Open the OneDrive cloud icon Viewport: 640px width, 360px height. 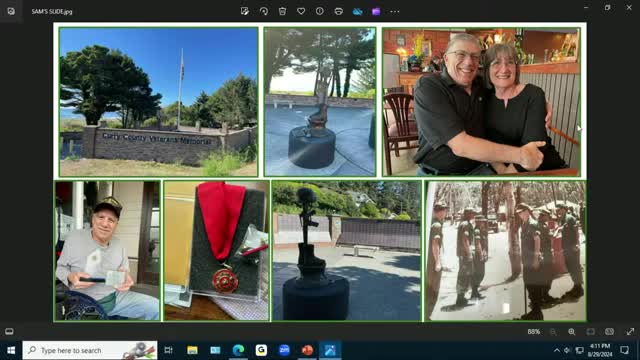tap(358, 11)
